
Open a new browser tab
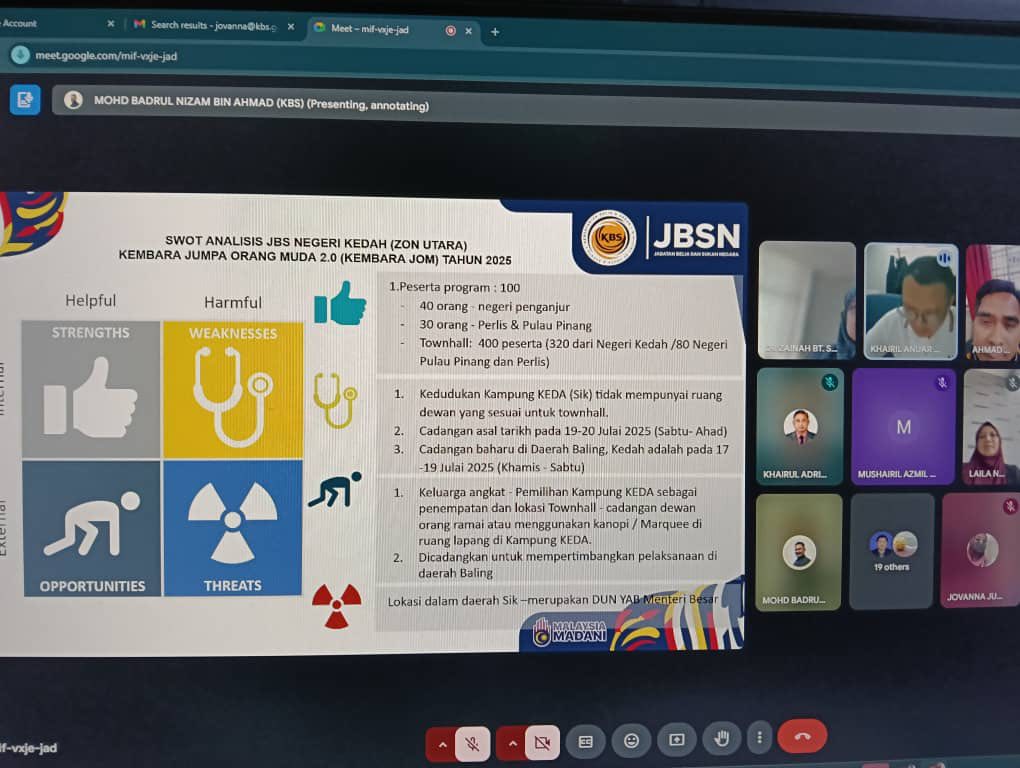coord(494,31)
